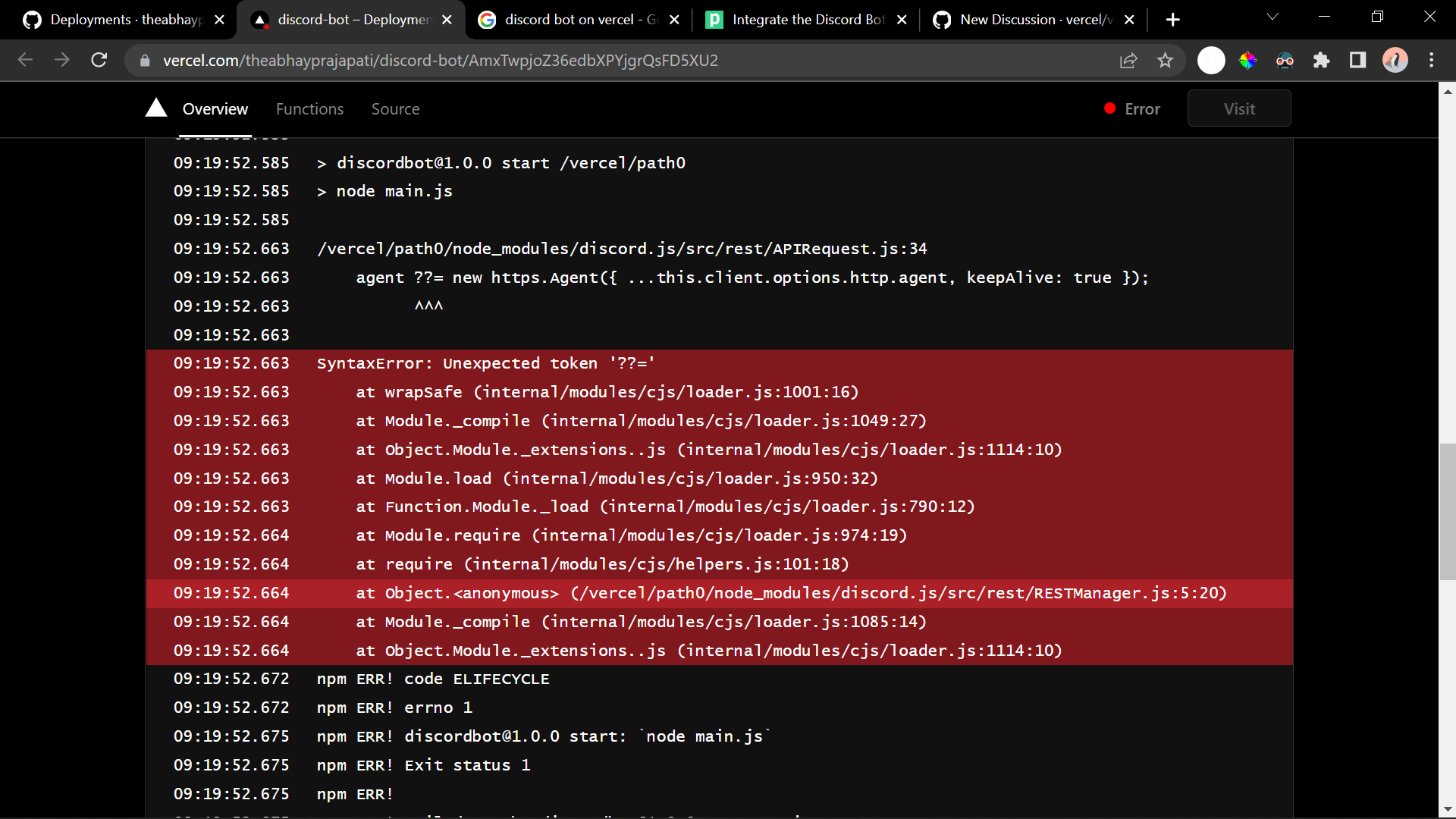Open the Chrome three-dot menu
This screenshot has height=819, width=1456.
1432,60
